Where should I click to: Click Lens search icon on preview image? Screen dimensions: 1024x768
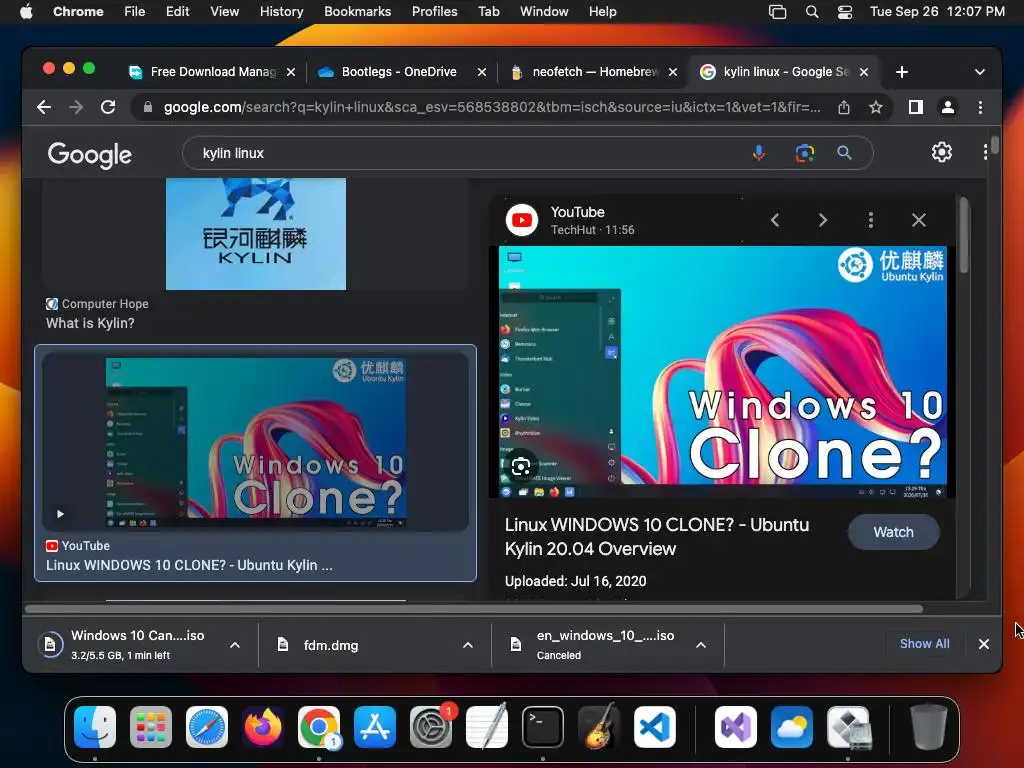[520, 467]
